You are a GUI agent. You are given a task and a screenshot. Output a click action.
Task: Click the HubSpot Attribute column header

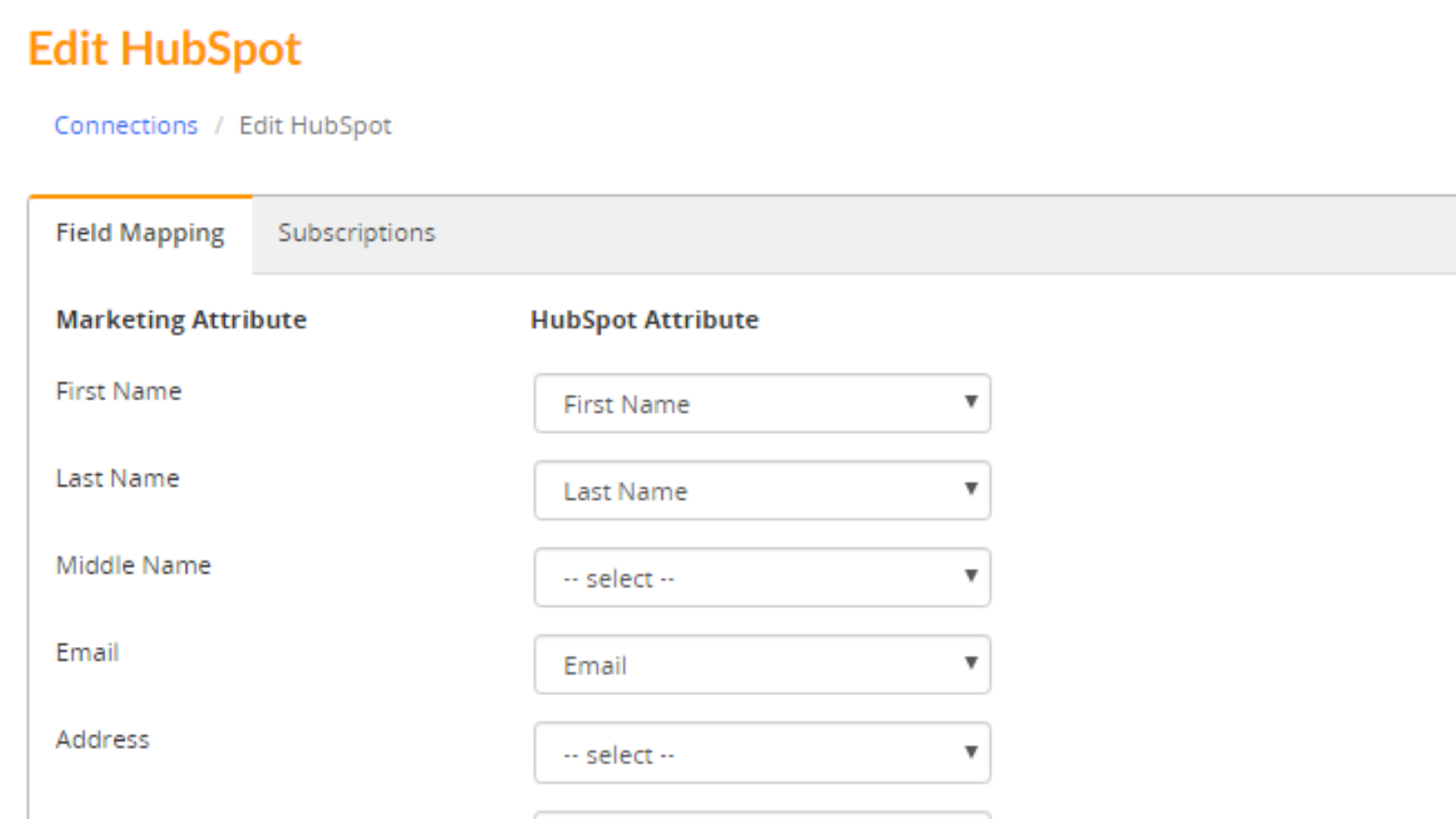point(644,319)
